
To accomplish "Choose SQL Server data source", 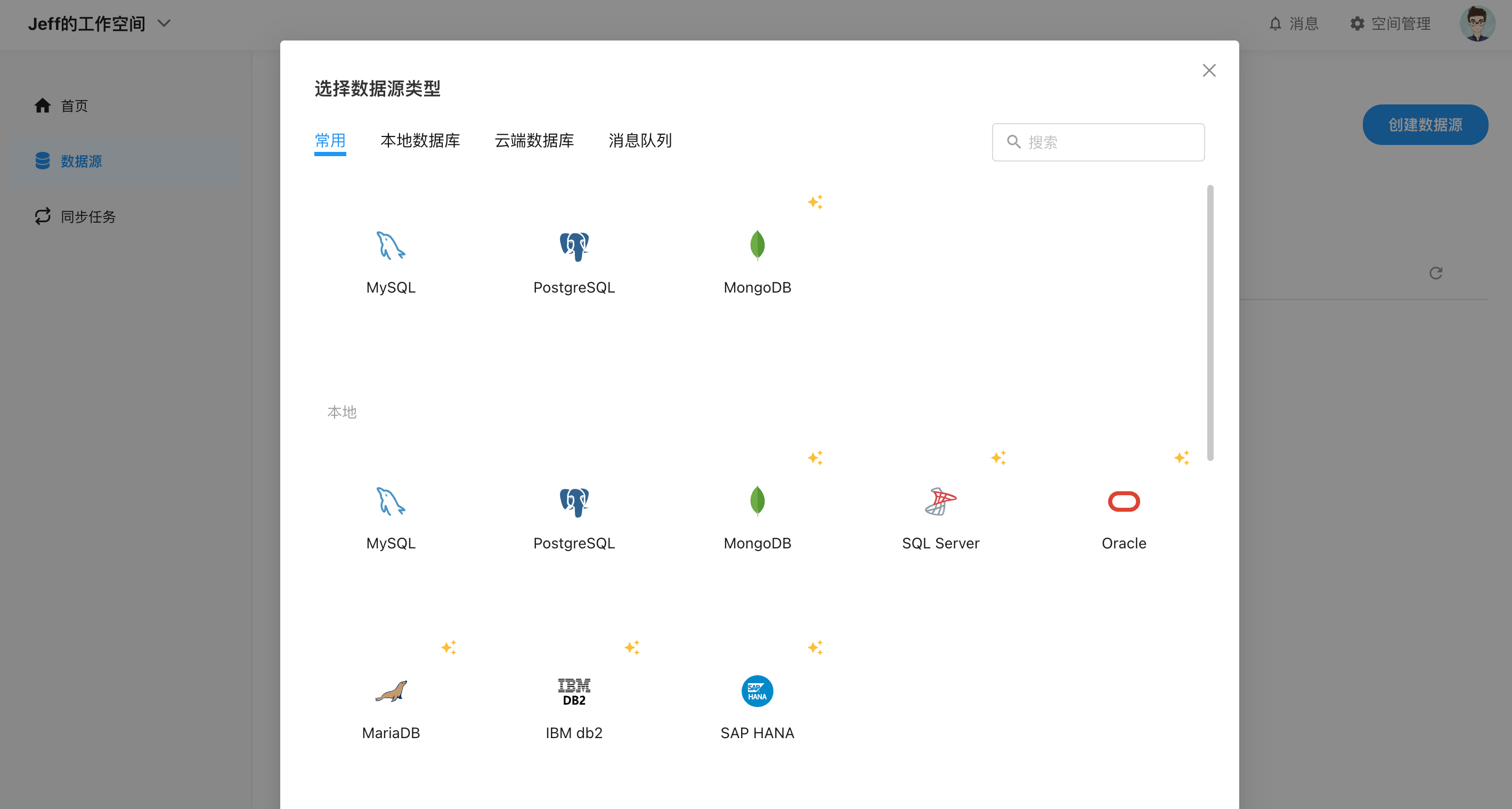I will [940, 502].
